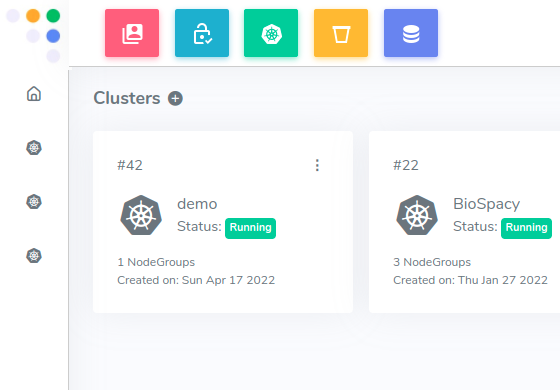Select the #22 cluster ID text
The height and width of the screenshot is (390, 560).
(x=406, y=165)
